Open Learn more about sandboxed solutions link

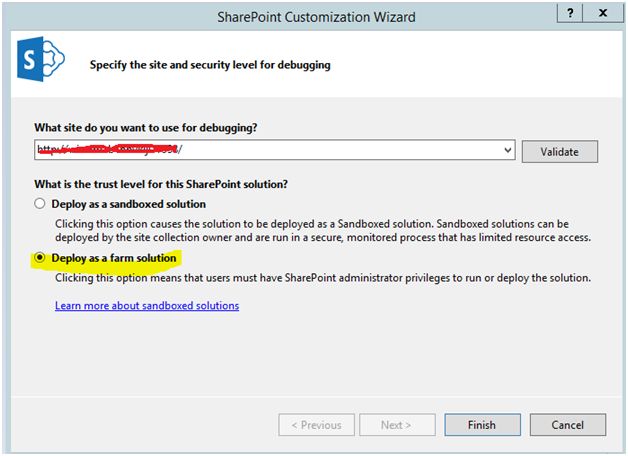(147, 306)
